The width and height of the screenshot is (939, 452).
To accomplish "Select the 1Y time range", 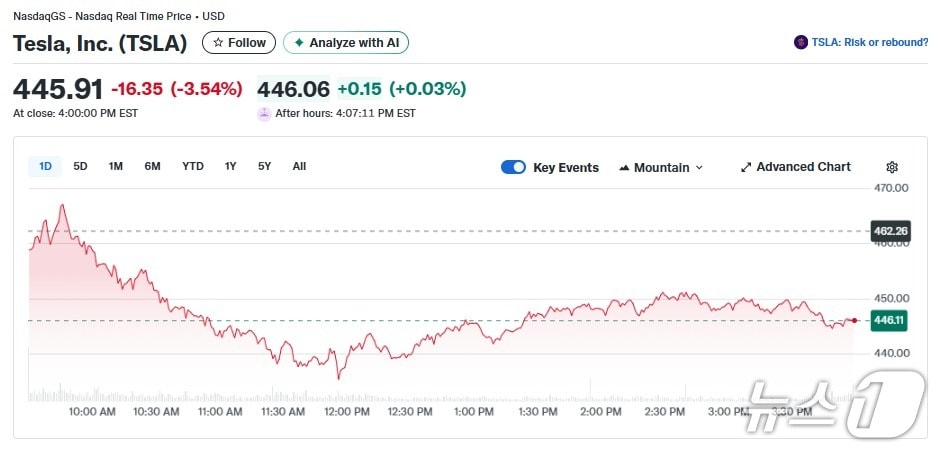I will 231,166.
